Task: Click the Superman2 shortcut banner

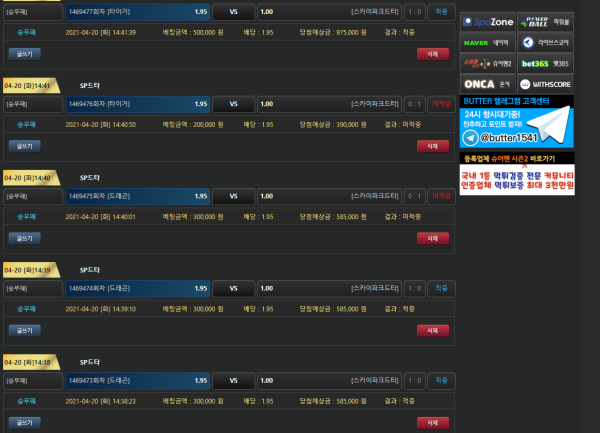Action: (x=488, y=64)
